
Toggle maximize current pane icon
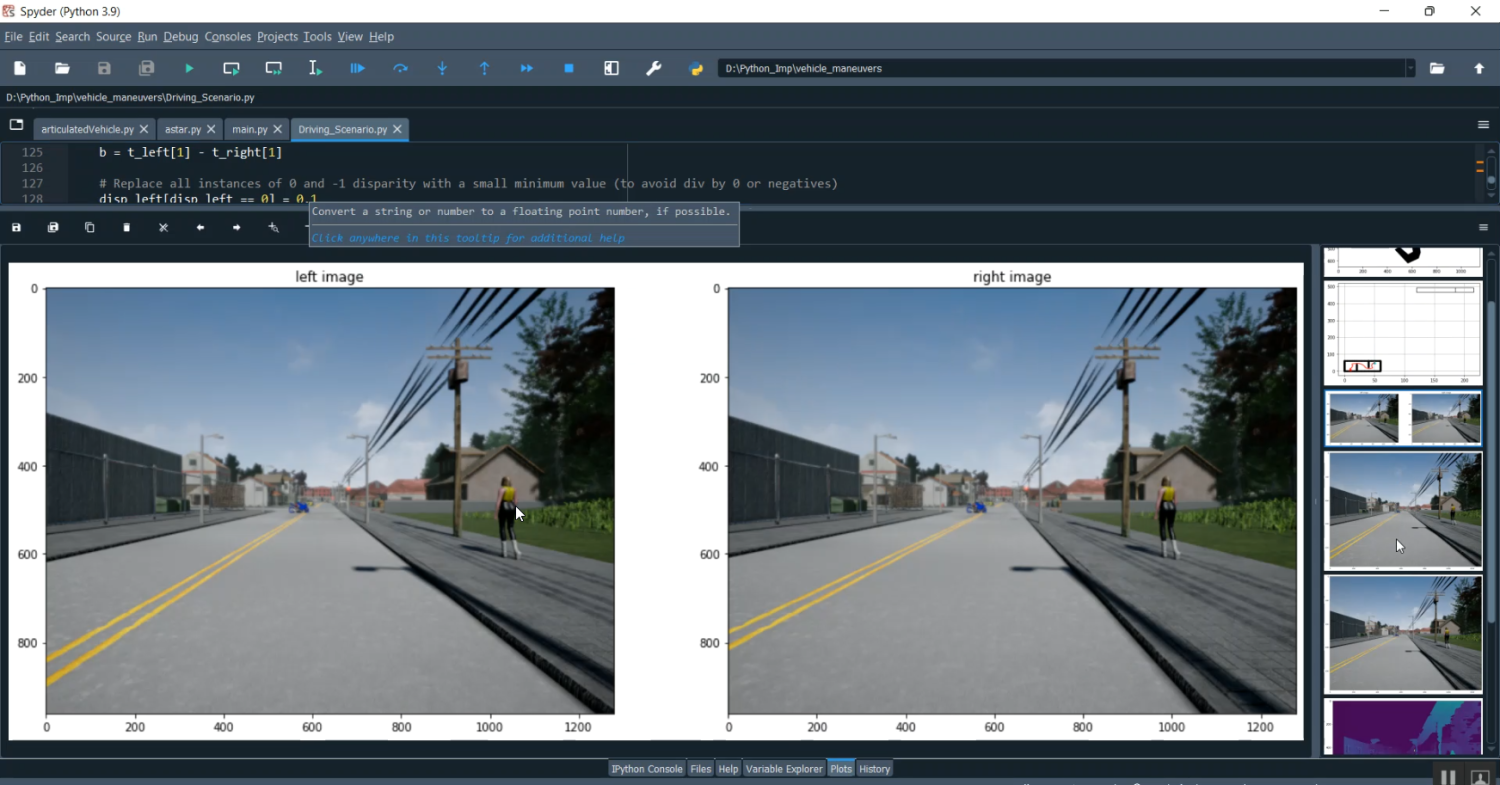611,68
